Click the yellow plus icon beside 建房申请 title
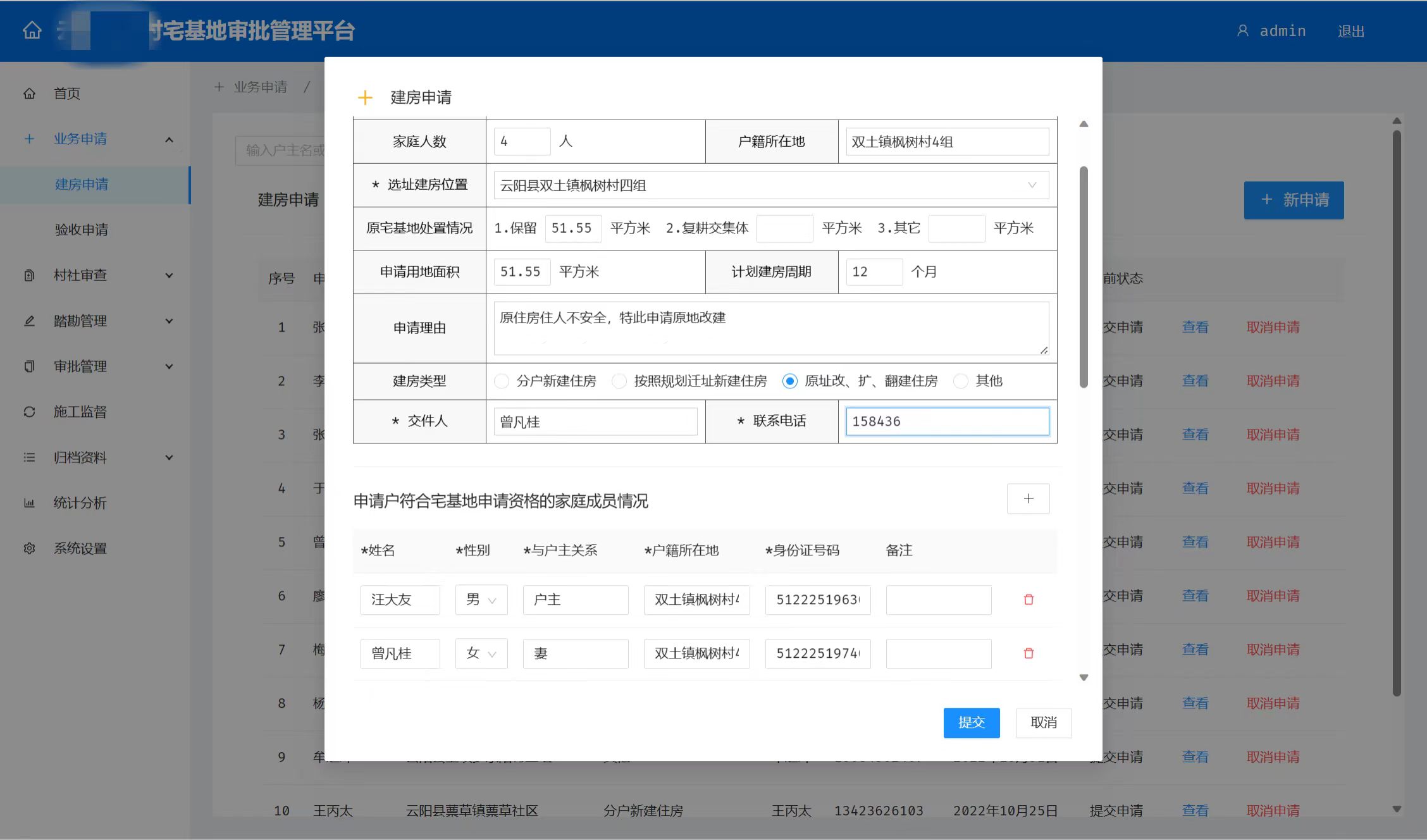 coord(365,97)
